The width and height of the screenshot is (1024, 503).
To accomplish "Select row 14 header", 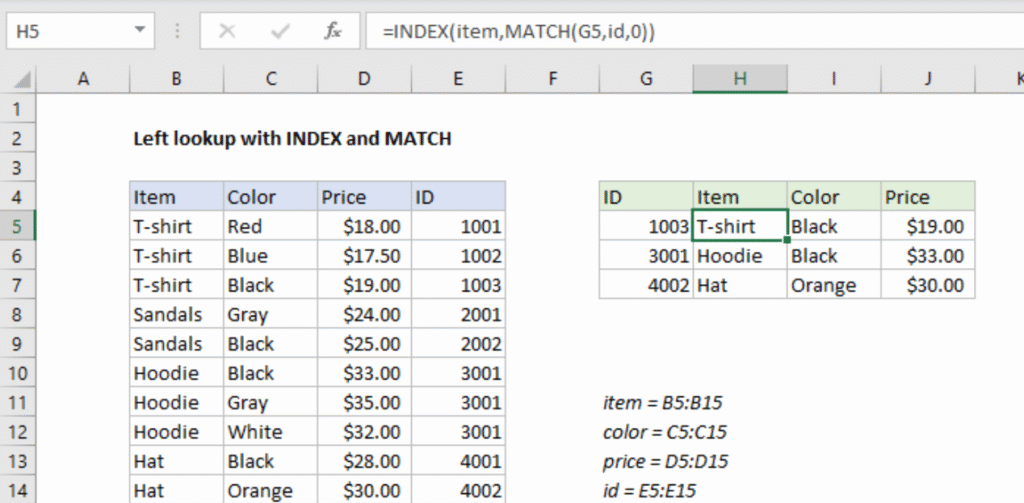I will (18, 491).
